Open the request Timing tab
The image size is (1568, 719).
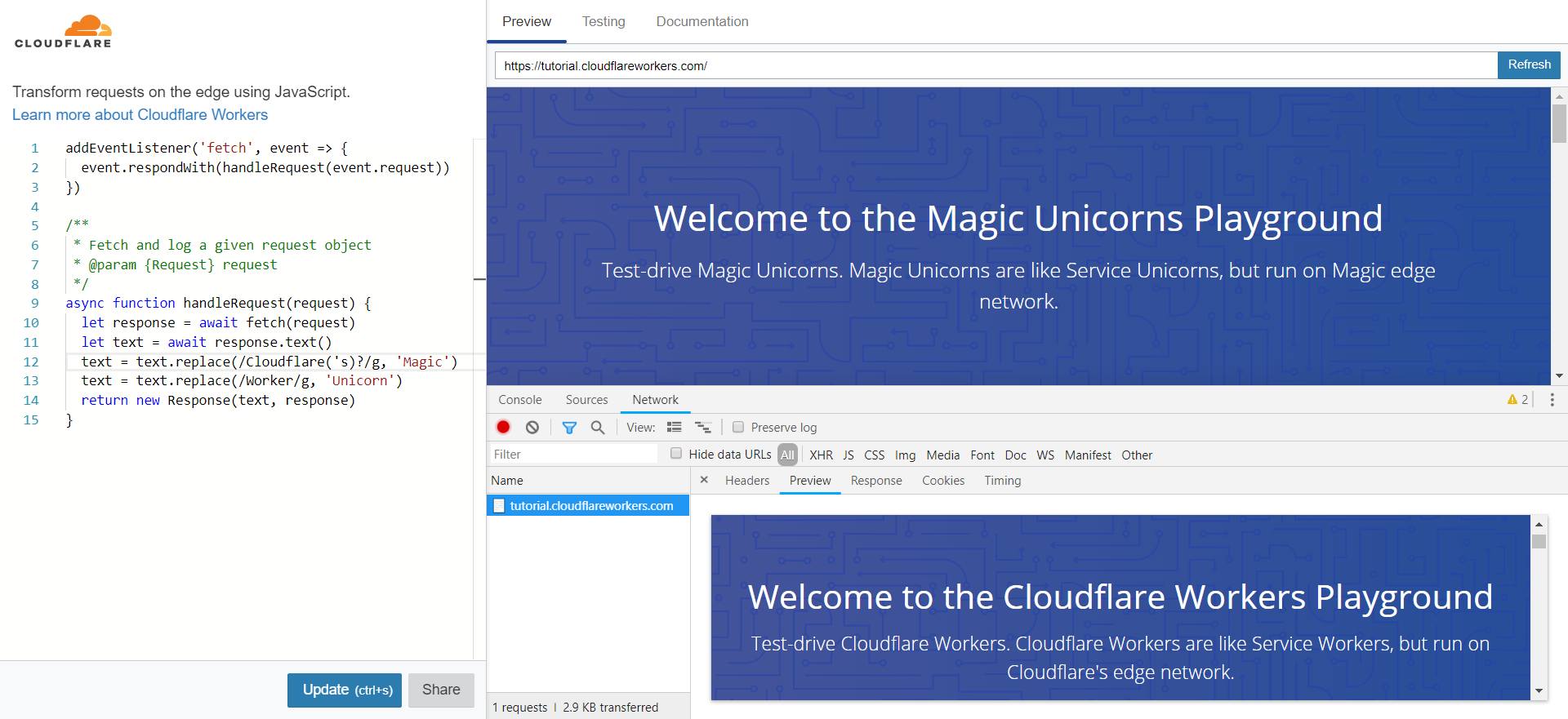click(1003, 481)
